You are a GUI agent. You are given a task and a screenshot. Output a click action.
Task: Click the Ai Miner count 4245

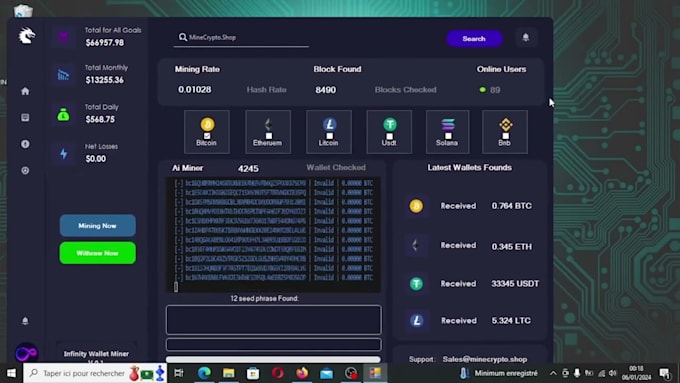248,168
